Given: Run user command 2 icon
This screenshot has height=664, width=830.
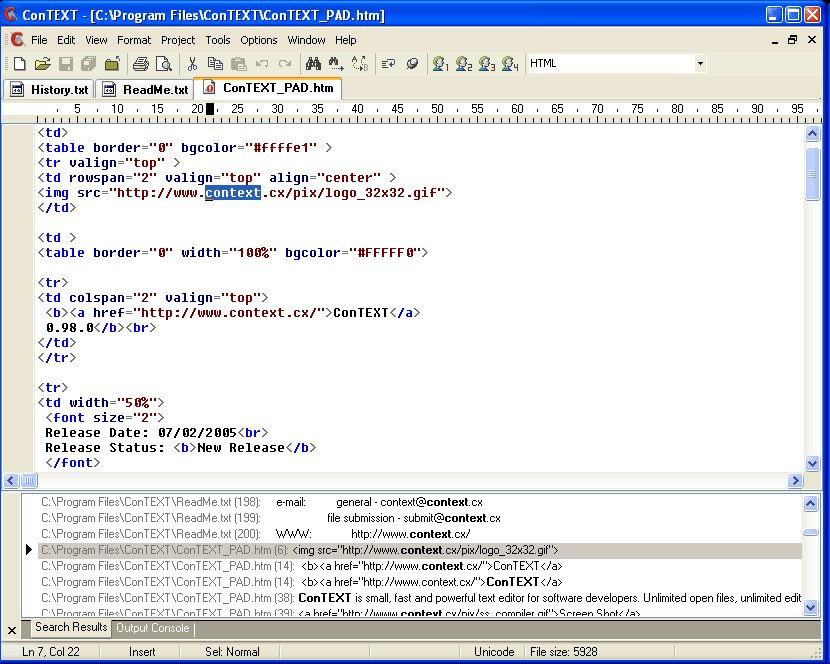Looking at the screenshot, I should [463, 64].
